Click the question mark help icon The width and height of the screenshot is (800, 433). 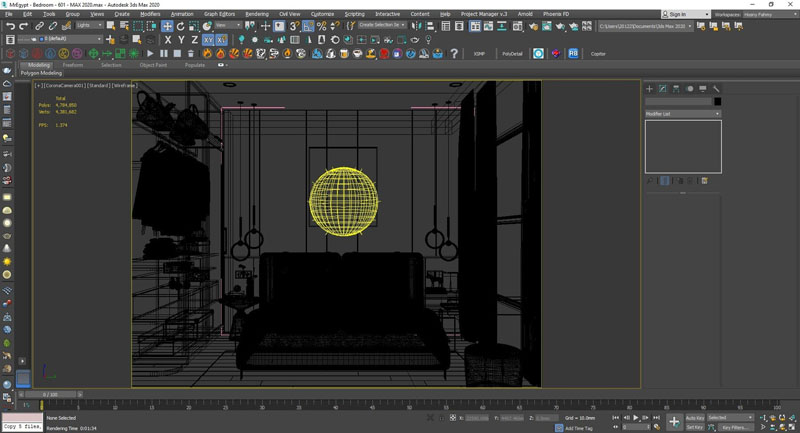point(454,54)
